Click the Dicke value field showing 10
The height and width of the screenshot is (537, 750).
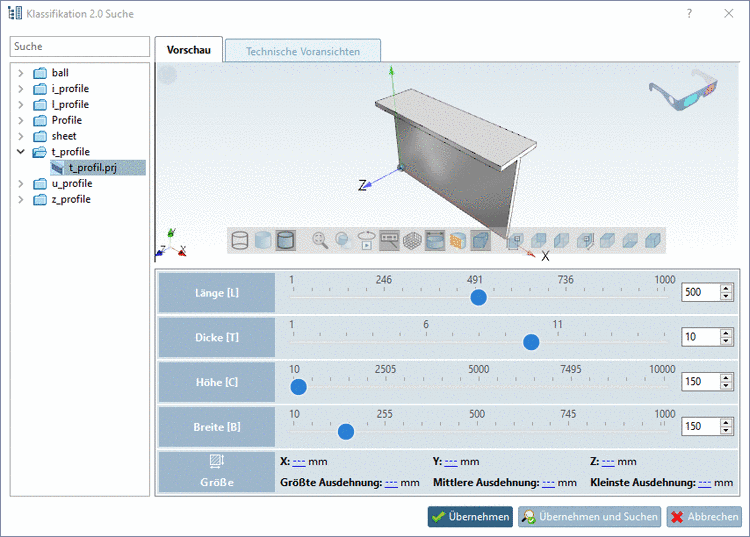point(700,337)
